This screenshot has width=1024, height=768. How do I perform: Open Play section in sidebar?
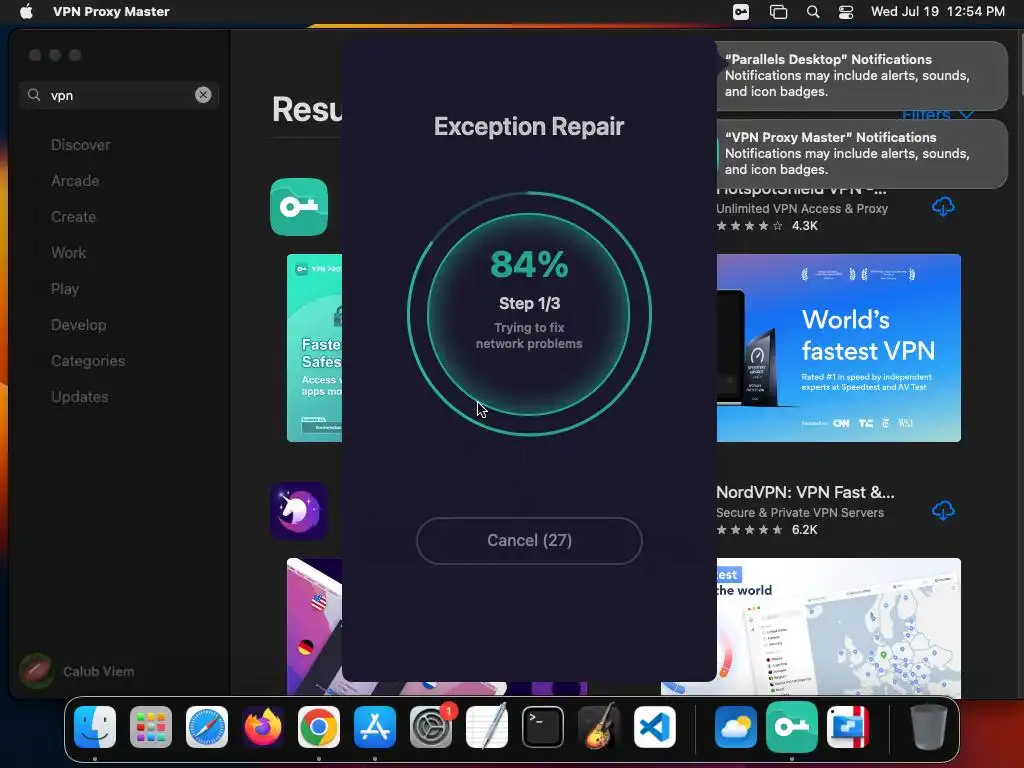pos(65,289)
